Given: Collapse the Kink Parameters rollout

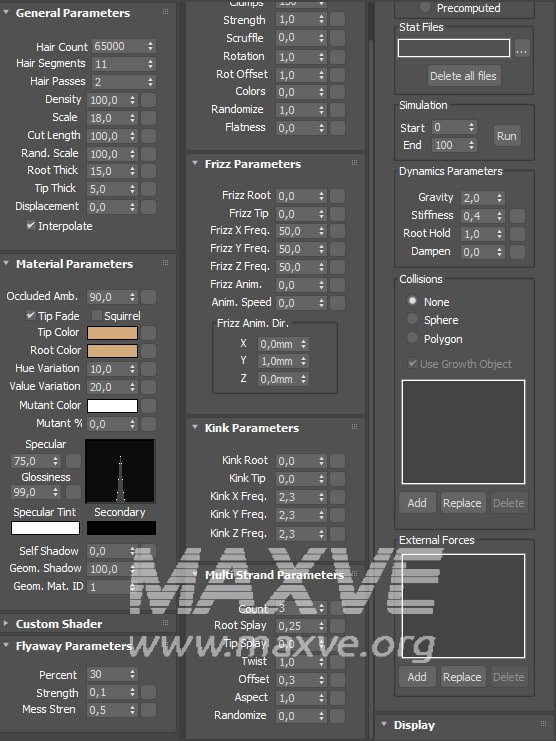Looking at the screenshot, I should [195, 427].
